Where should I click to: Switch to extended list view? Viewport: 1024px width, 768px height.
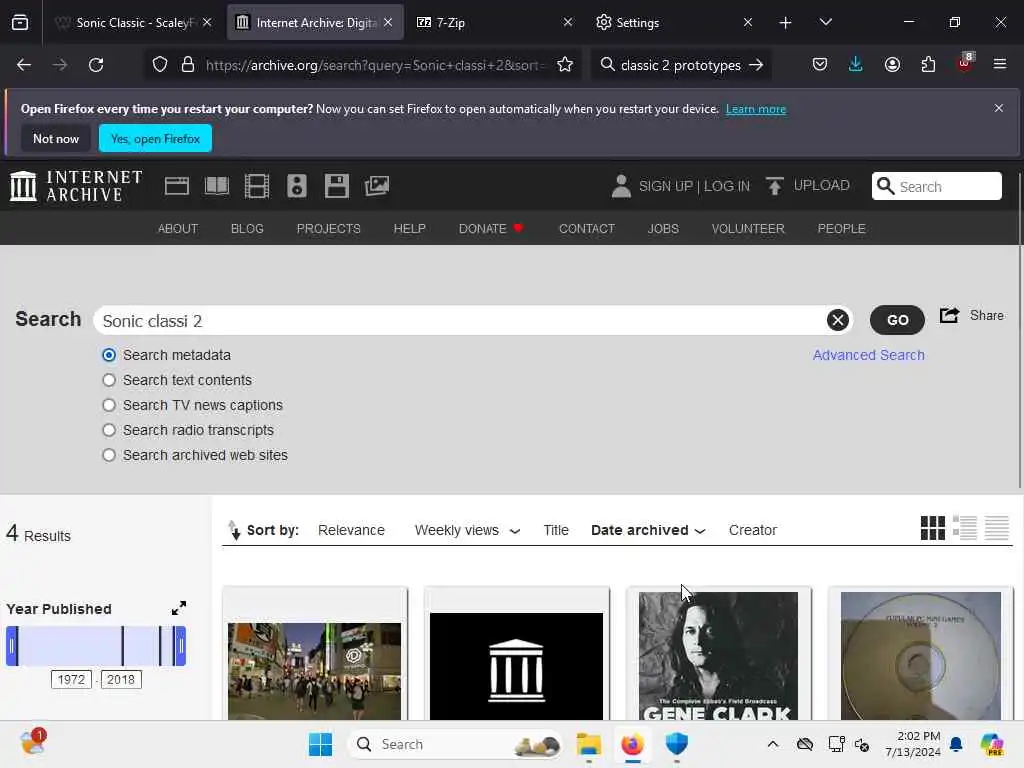(x=965, y=528)
